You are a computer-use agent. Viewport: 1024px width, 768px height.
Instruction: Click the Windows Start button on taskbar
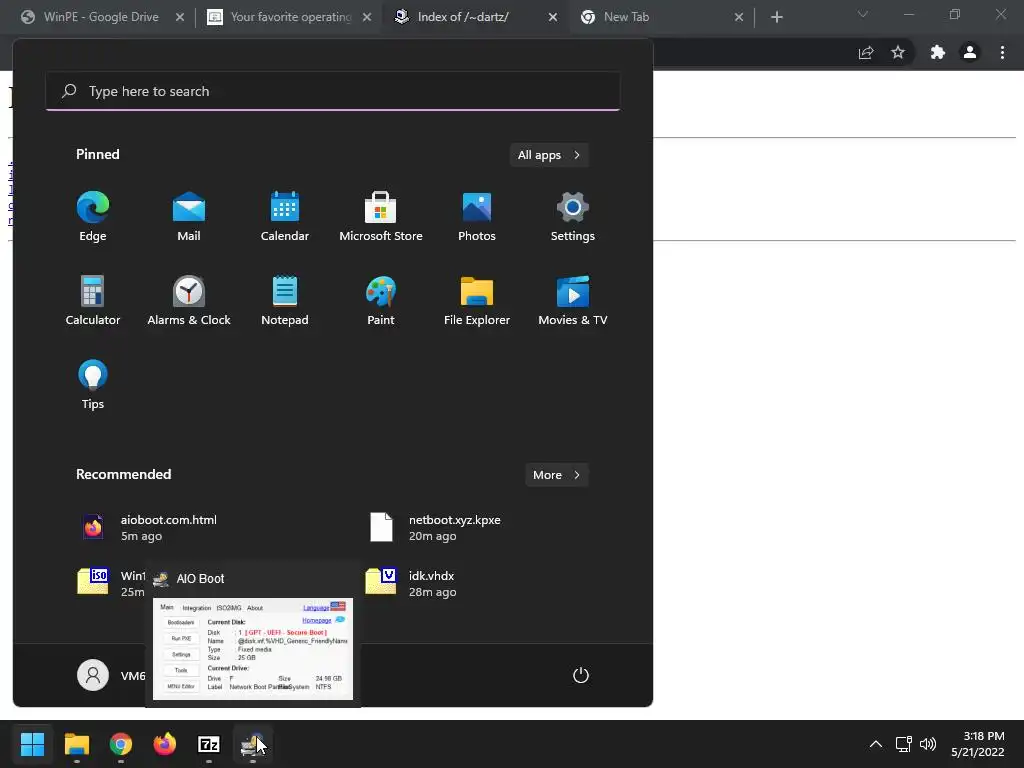point(33,744)
